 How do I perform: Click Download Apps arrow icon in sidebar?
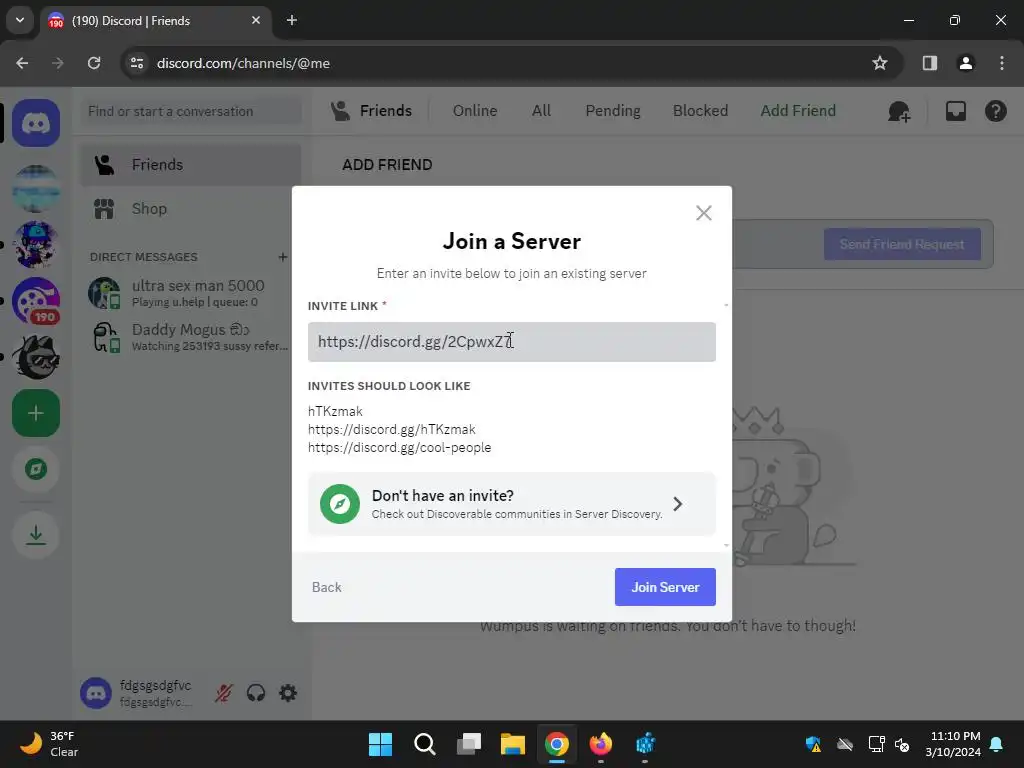tap(36, 536)
